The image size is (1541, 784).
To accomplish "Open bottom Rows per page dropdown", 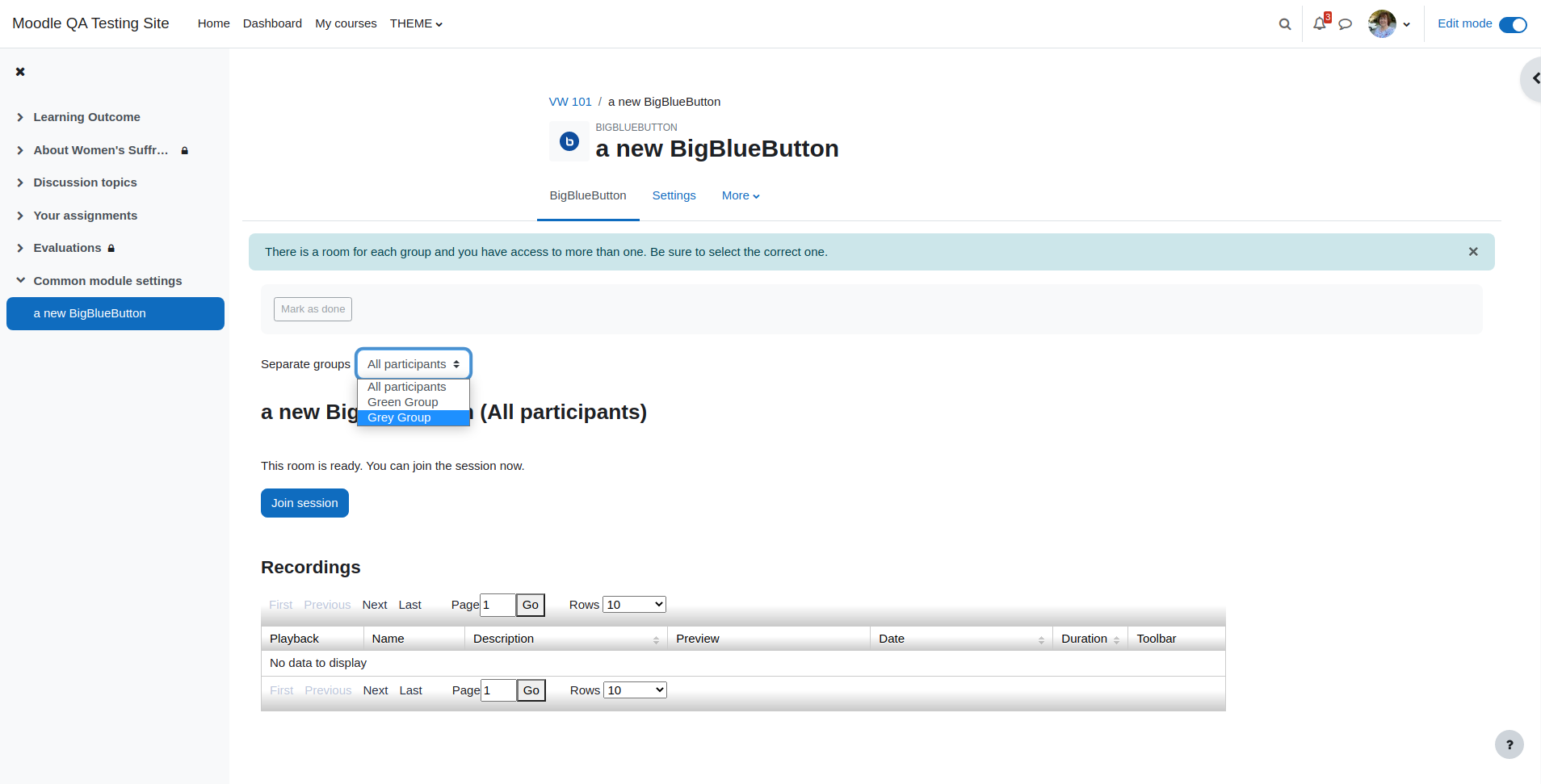I will [x=635, y=690].
